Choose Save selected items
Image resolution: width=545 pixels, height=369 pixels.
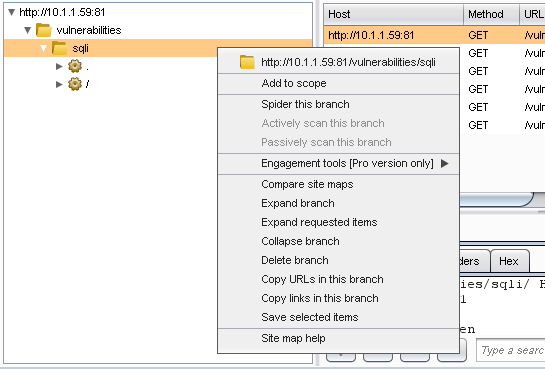pos(338,317)
